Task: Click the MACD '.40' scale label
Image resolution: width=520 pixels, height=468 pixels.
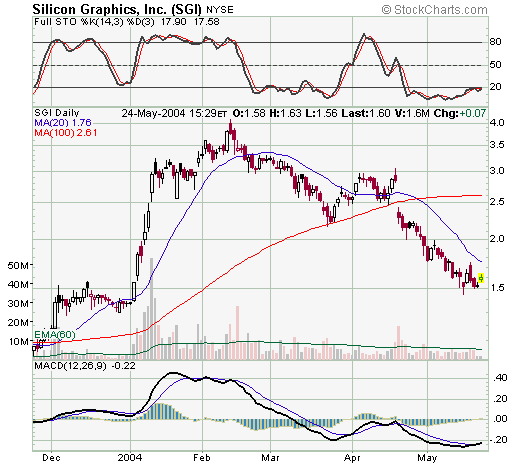Action: [x=500, y=378]
